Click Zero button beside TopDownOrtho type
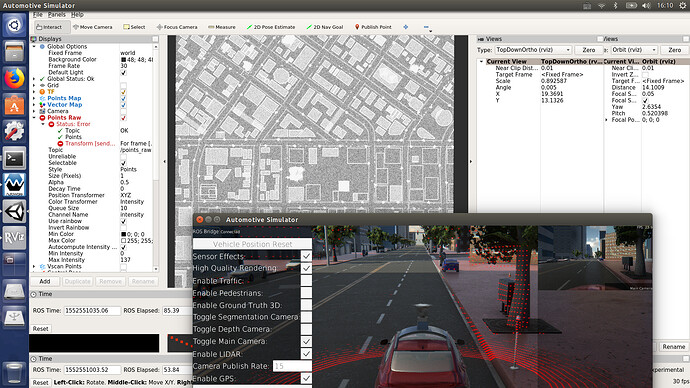This screenshot has height=388, width=690. tap(588, 50)
